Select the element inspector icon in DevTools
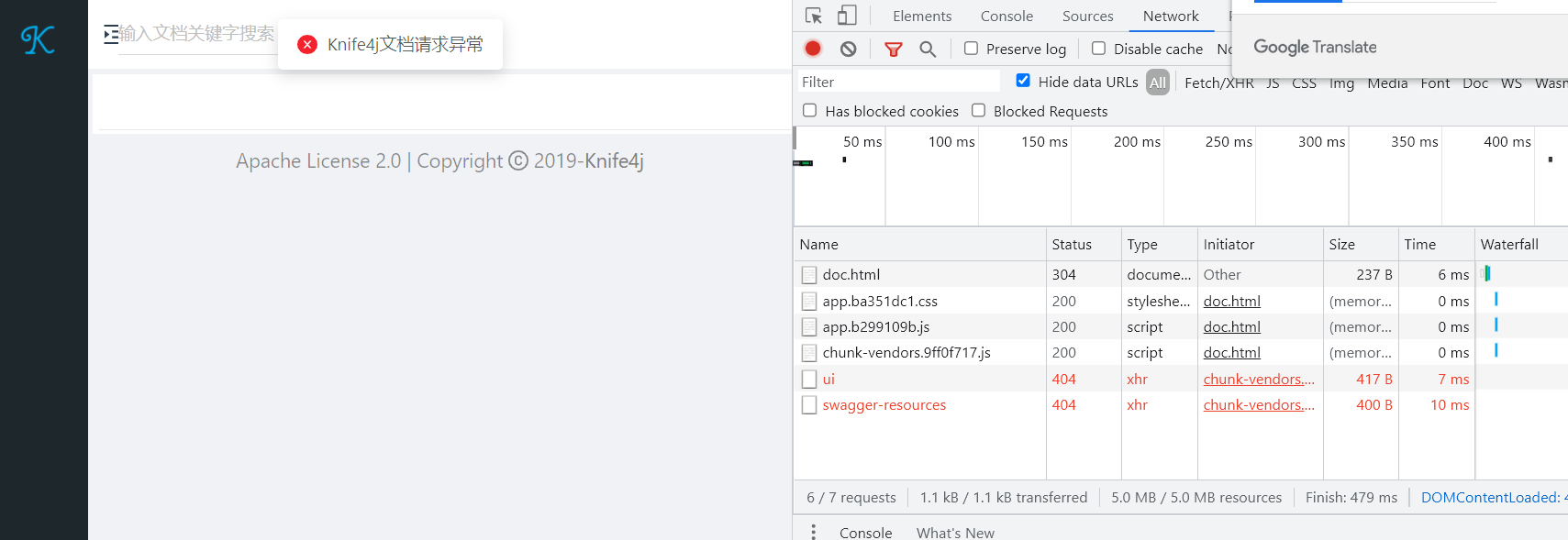The width and height of the screenshot is (1568, 540). tap(811, 16)
